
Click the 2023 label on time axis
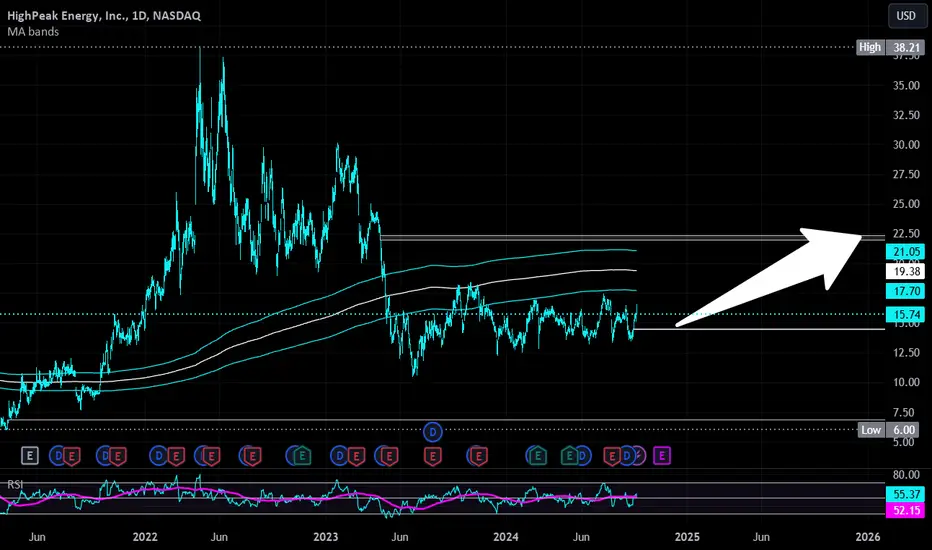[326, 537]
